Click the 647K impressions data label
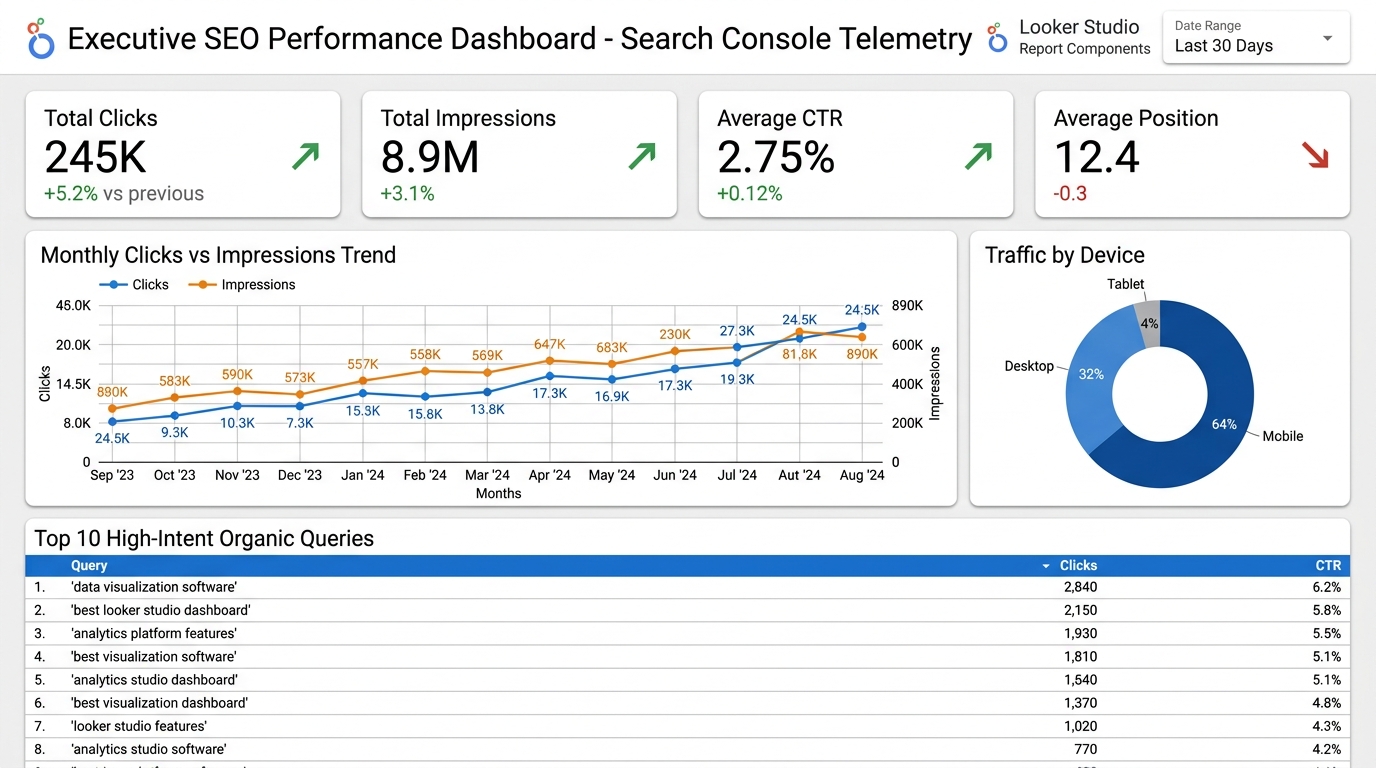The height and width of the screenshot is (768, 1376). 550,345
